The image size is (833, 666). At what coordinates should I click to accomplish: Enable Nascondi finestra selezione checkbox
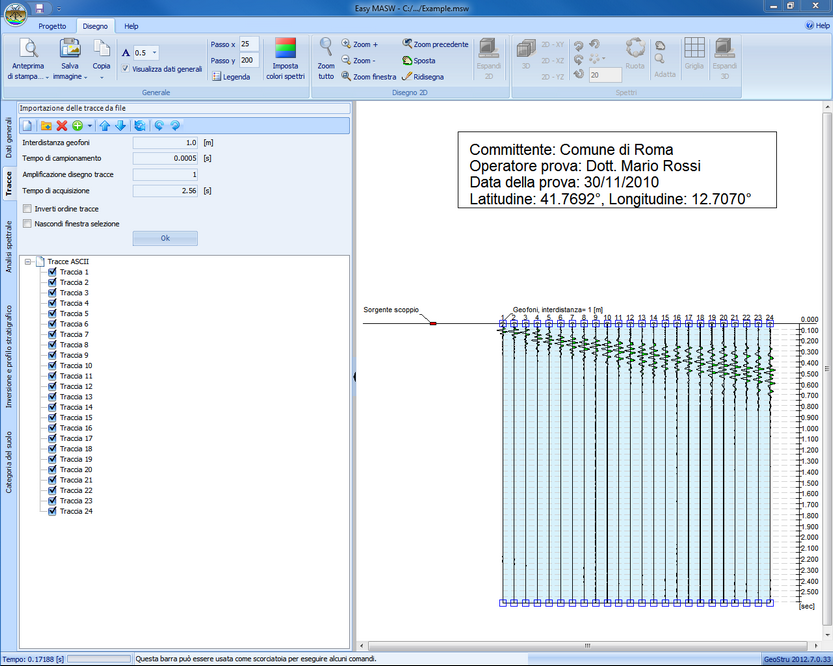(27, 224)
